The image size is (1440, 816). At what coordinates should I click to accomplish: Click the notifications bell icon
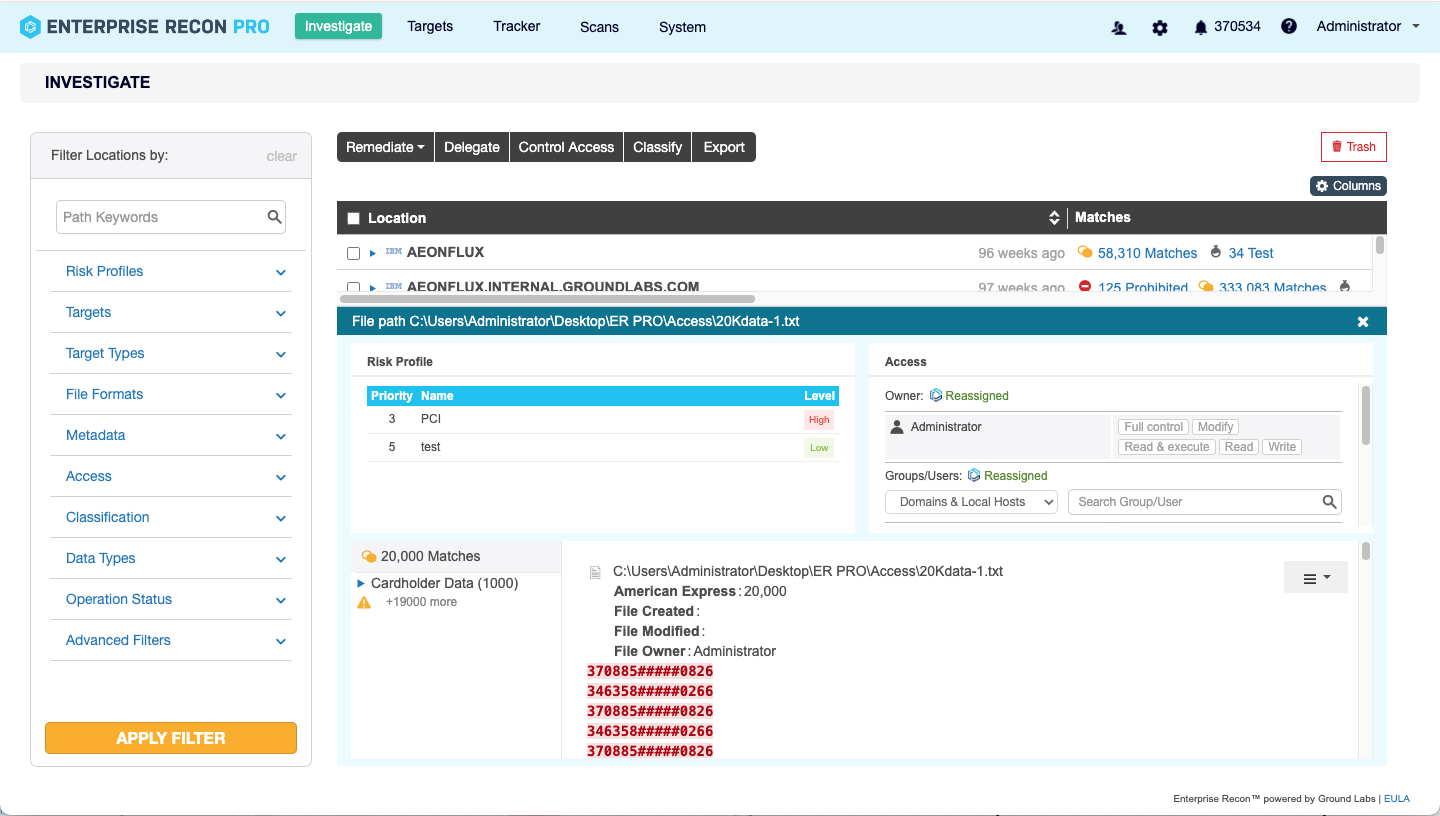[x=1200, y=28]
